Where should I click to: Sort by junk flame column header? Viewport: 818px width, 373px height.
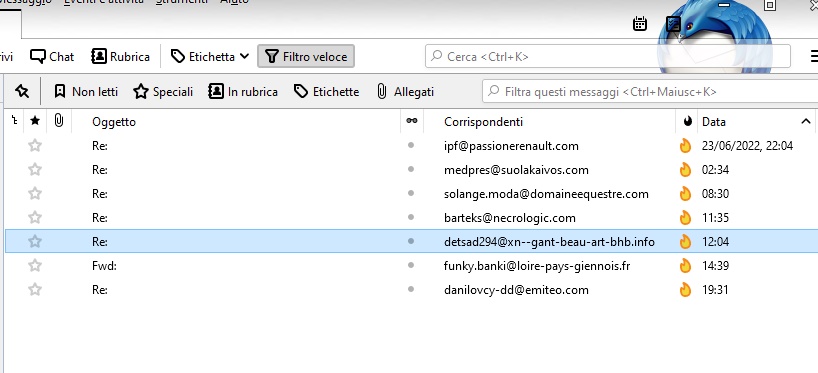[x=687, y=121]
